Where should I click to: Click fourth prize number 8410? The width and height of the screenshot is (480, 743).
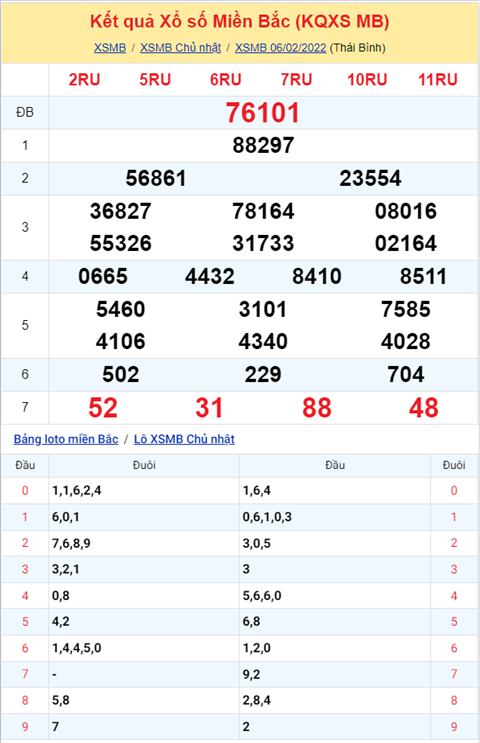tap(317, 277)
